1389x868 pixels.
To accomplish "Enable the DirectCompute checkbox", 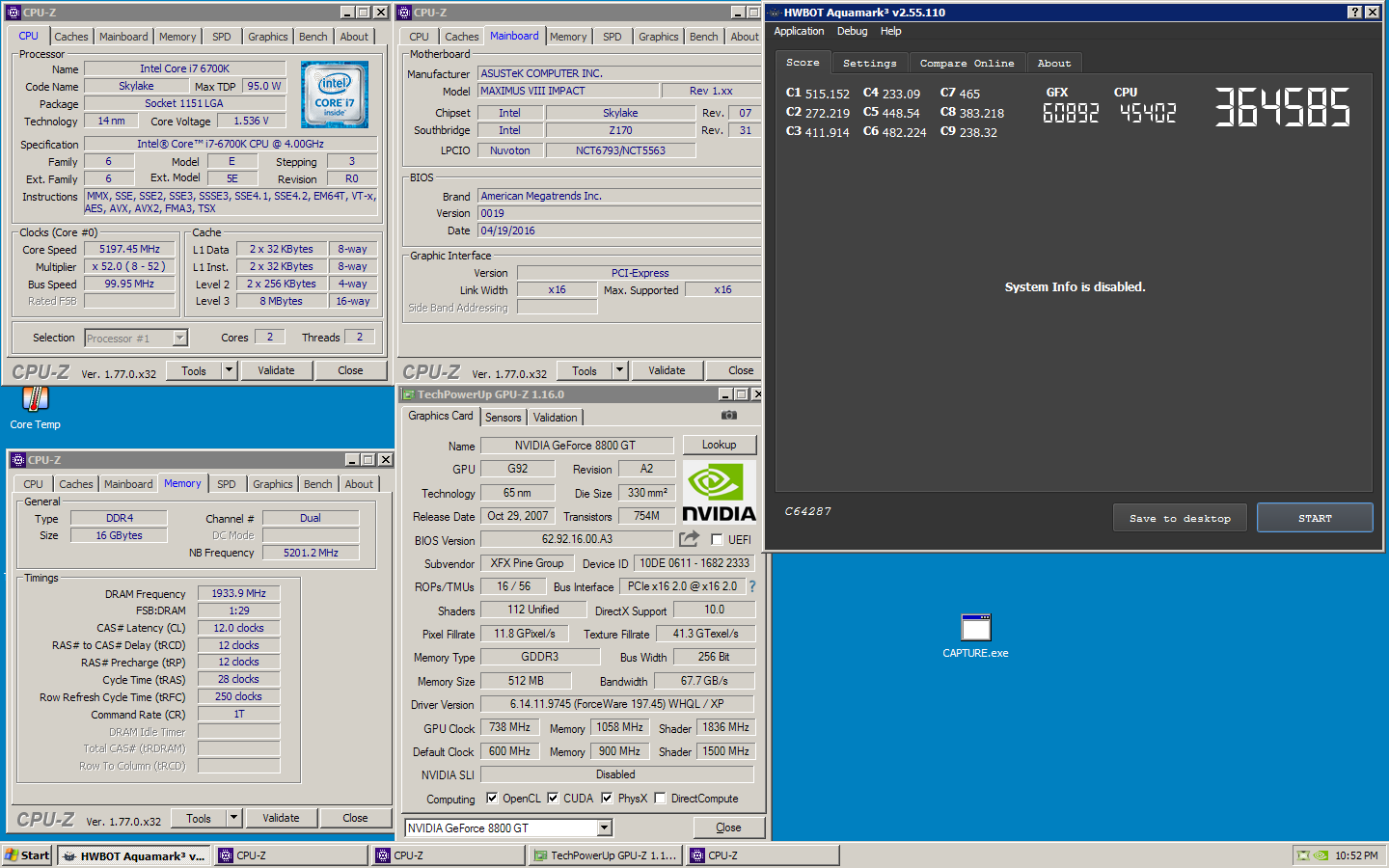I will (x=660, y=799).
